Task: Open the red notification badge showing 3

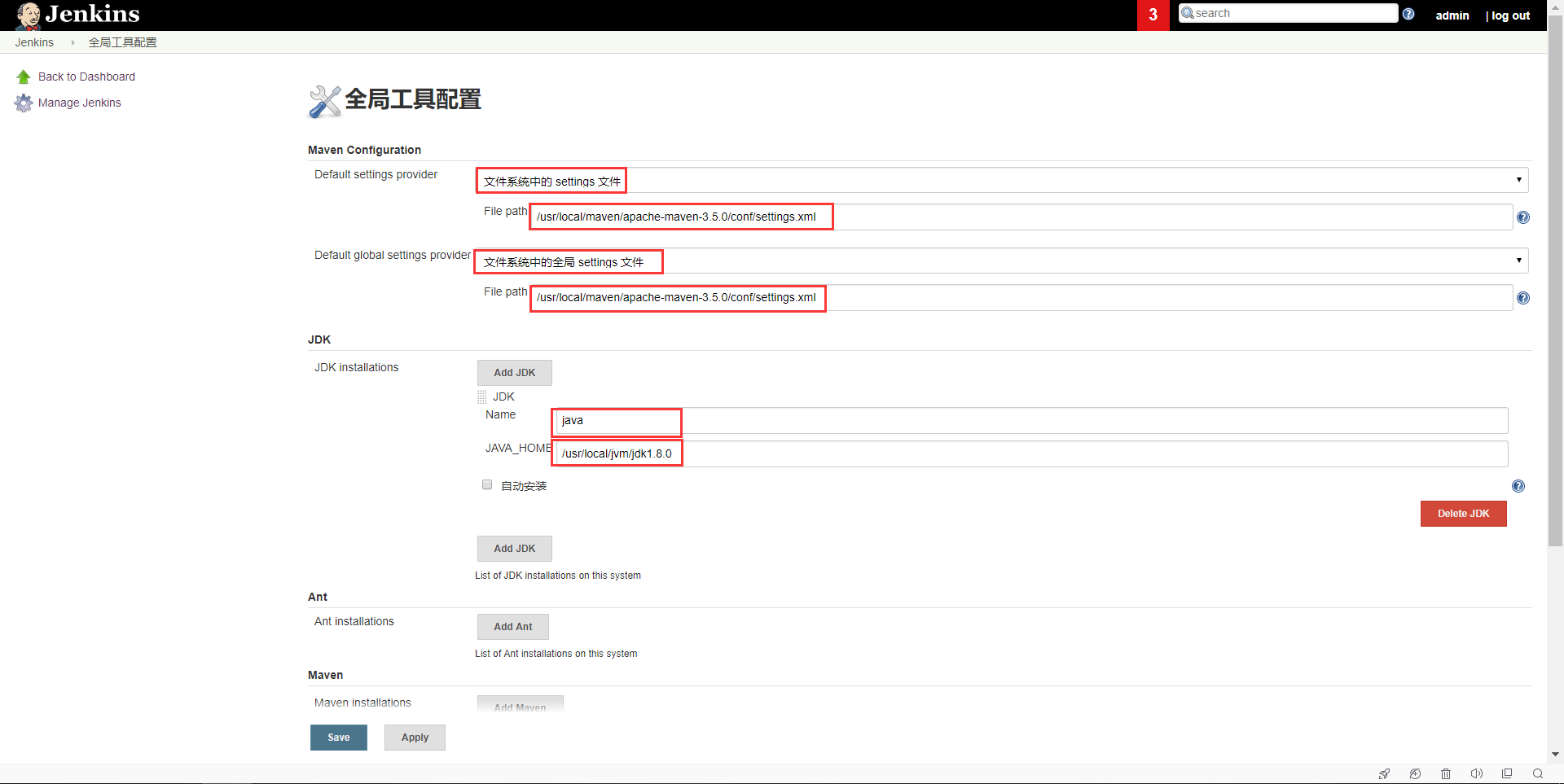Action: (1153, 15)
